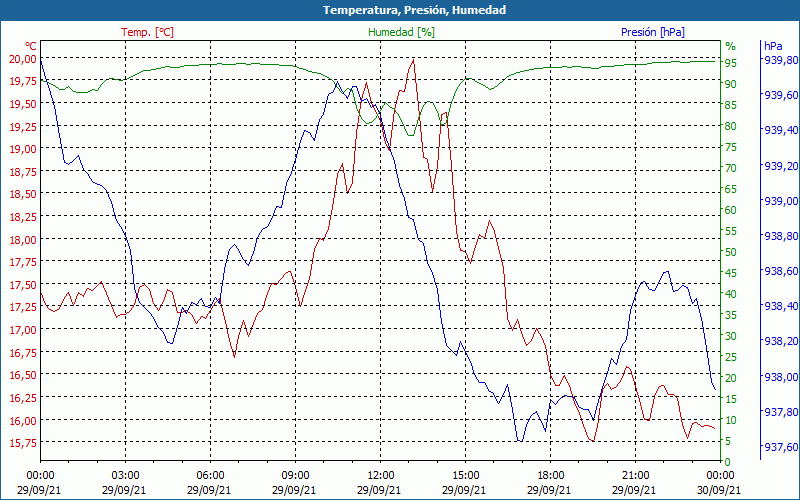
Task: Click the 939,00 pressure axis value
Action: (779, 201)
